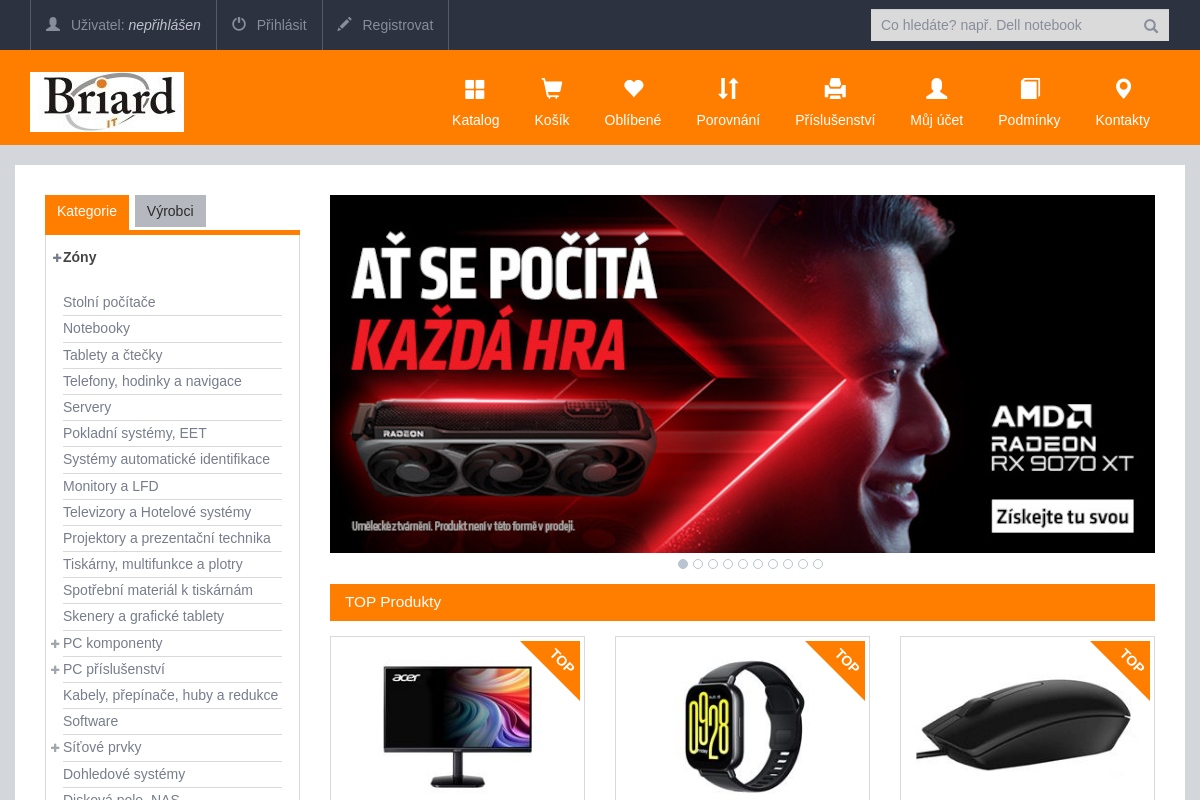Open Můj účet person icon
Screen dimensions: 1200x800
coord(937,89)
